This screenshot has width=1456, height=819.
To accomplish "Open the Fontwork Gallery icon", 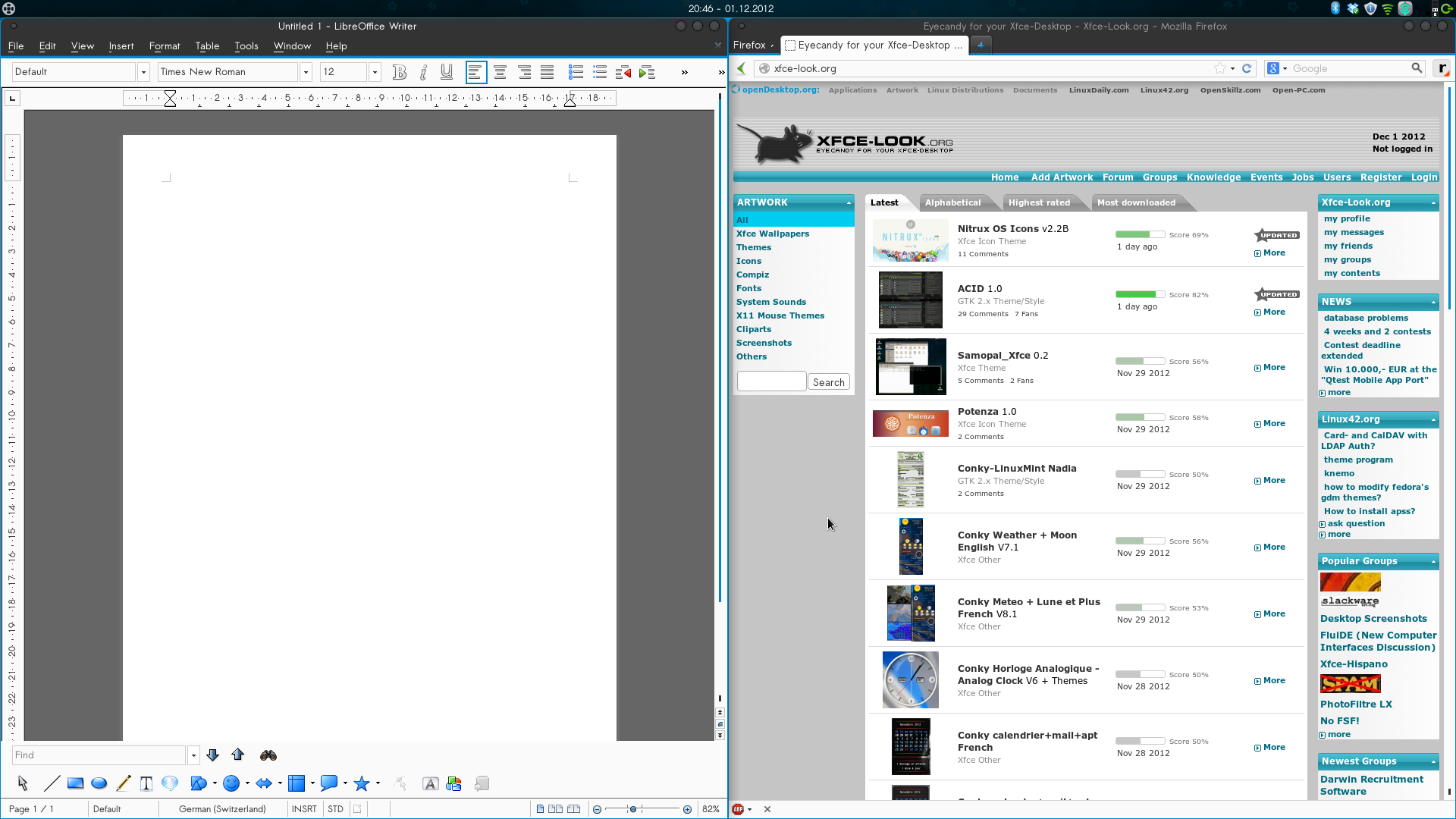I will click(x=430, y=783).
